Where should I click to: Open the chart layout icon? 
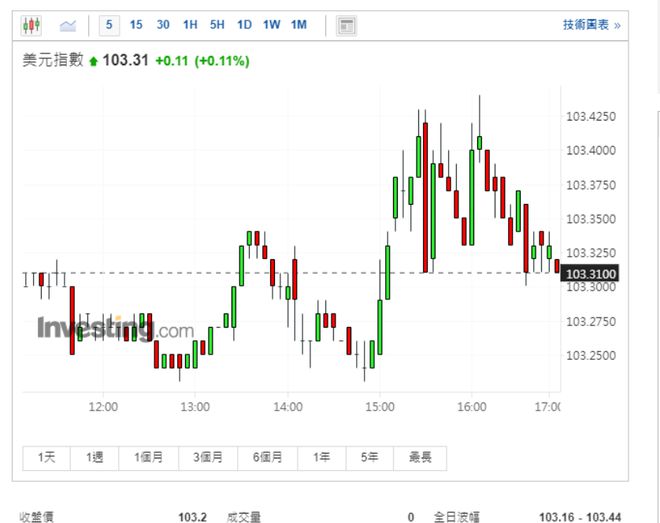point(346,26)
